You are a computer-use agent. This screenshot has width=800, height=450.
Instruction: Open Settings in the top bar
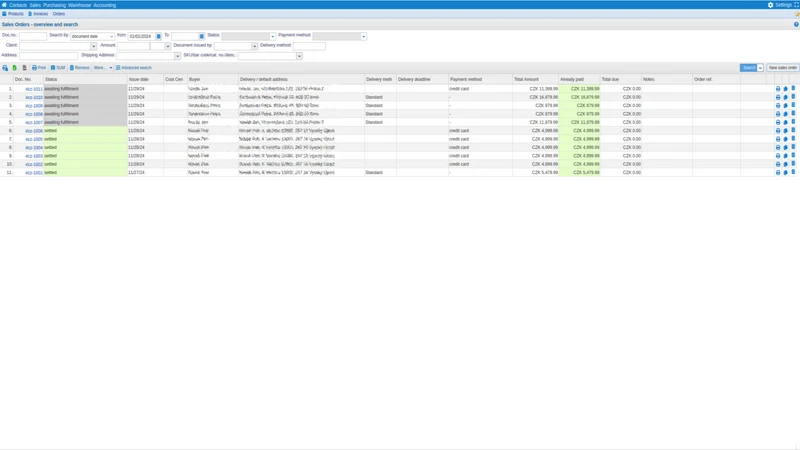click(780, 5)
